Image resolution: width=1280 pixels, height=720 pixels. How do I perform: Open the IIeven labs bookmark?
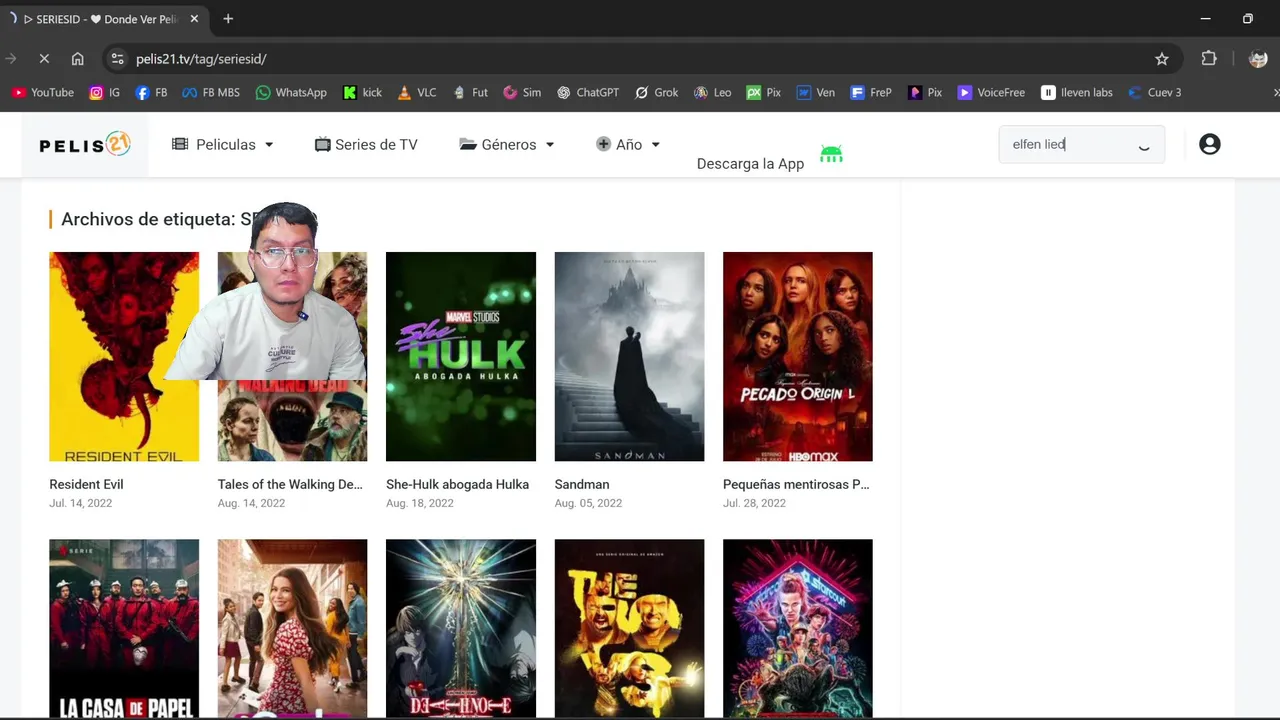[1077, 92]
